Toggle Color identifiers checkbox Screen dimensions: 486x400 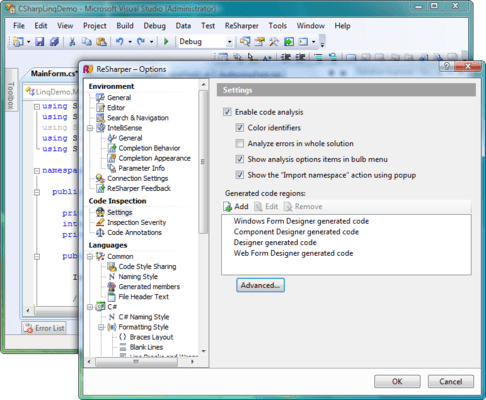tap(239, 128)
